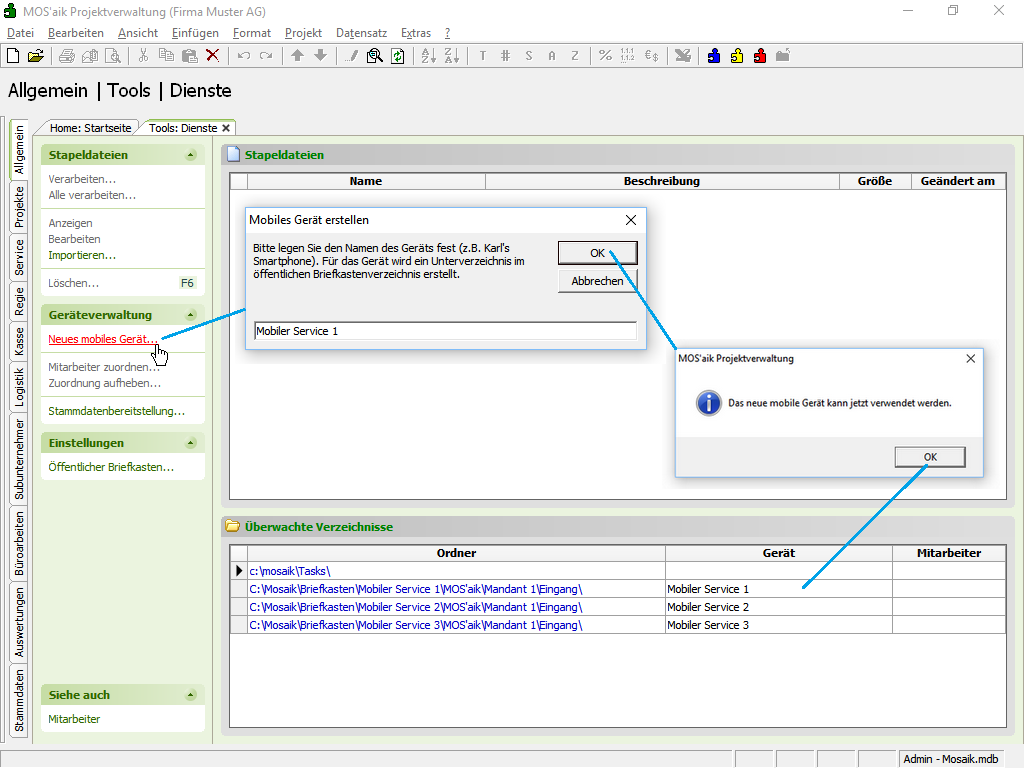Click the red X delete icon in toolbar

(212, 56)
